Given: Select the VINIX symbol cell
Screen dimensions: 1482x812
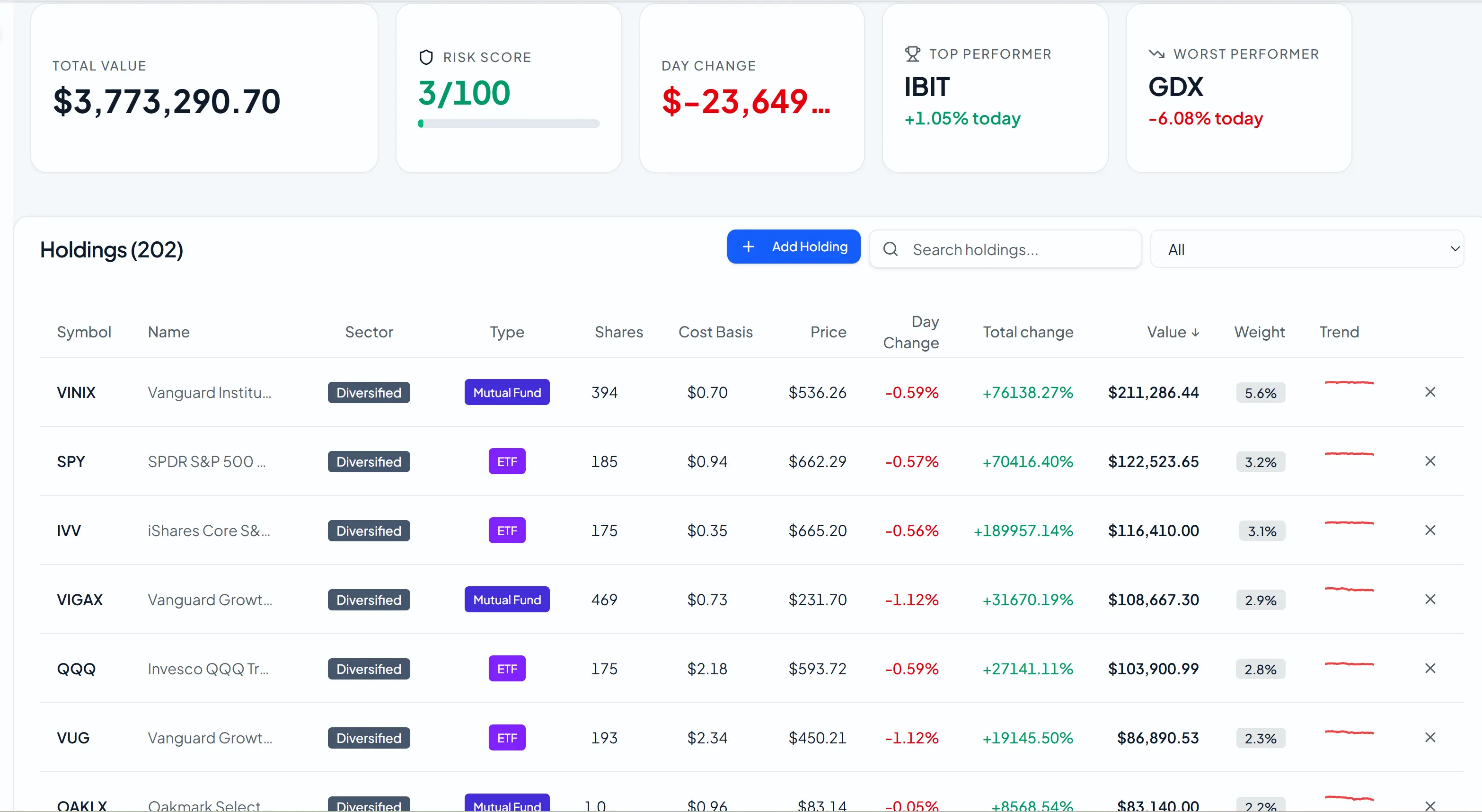Looking at the screenshot, I should coord(76,392).
